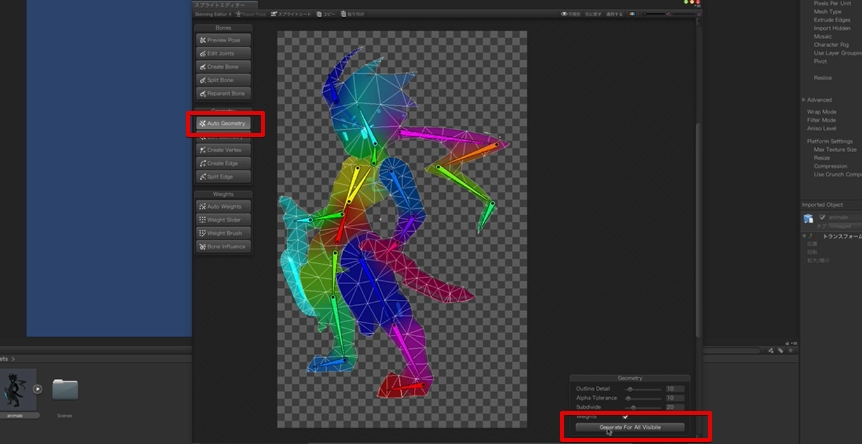The image size is (862, 445).
Task: Click the Compression label in Inspector
Action: pyautogui.click(x=830, y=166)
